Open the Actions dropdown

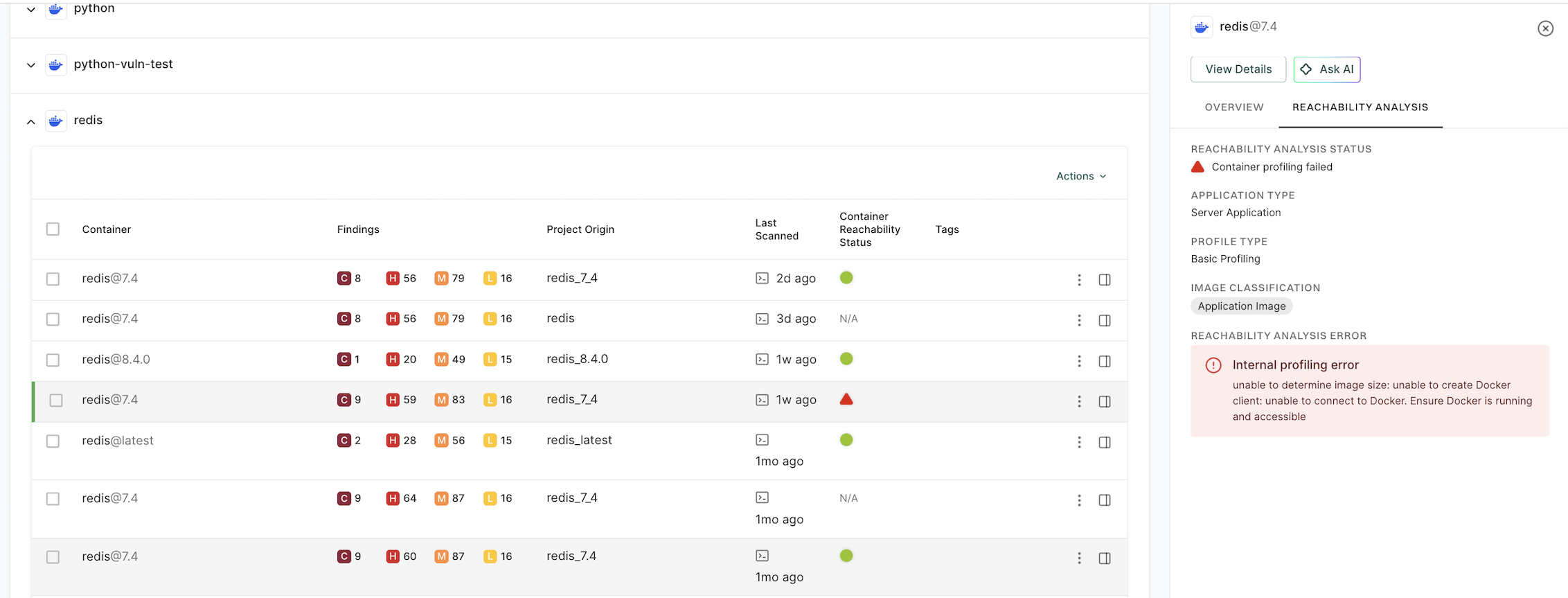tap(1080, 176)
